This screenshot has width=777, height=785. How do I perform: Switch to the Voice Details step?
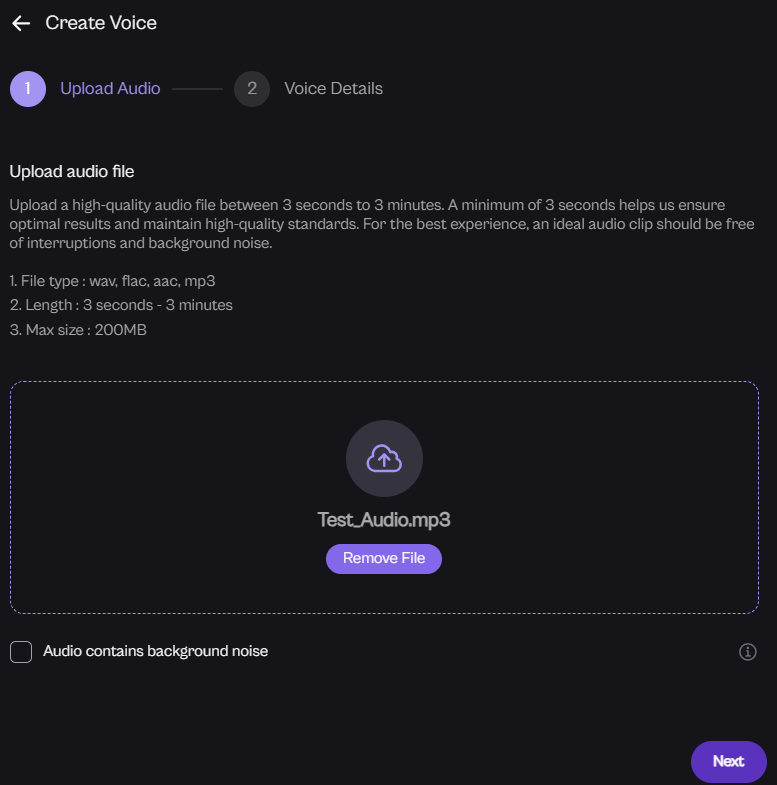333,88
